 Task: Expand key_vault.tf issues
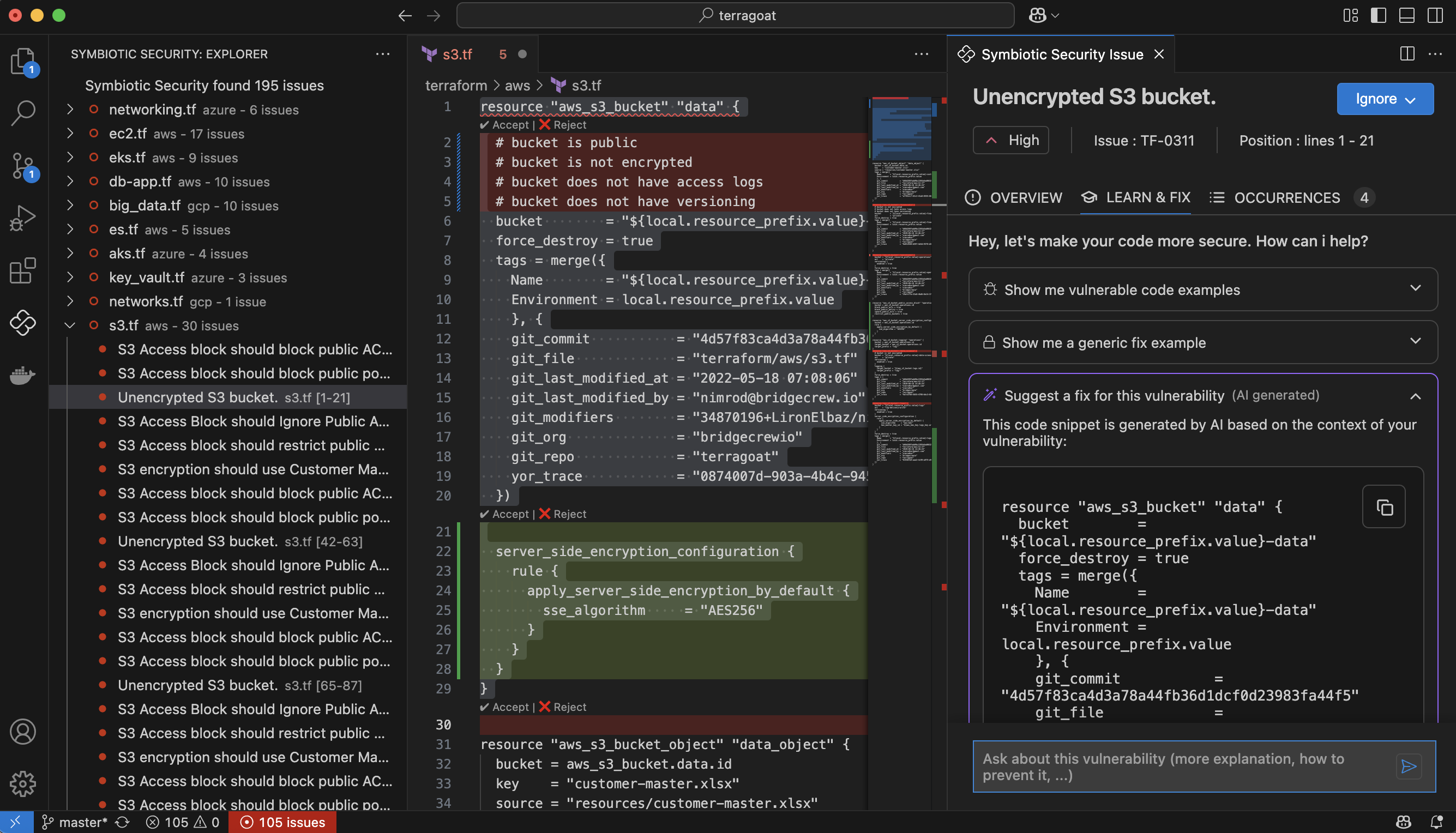70,277
